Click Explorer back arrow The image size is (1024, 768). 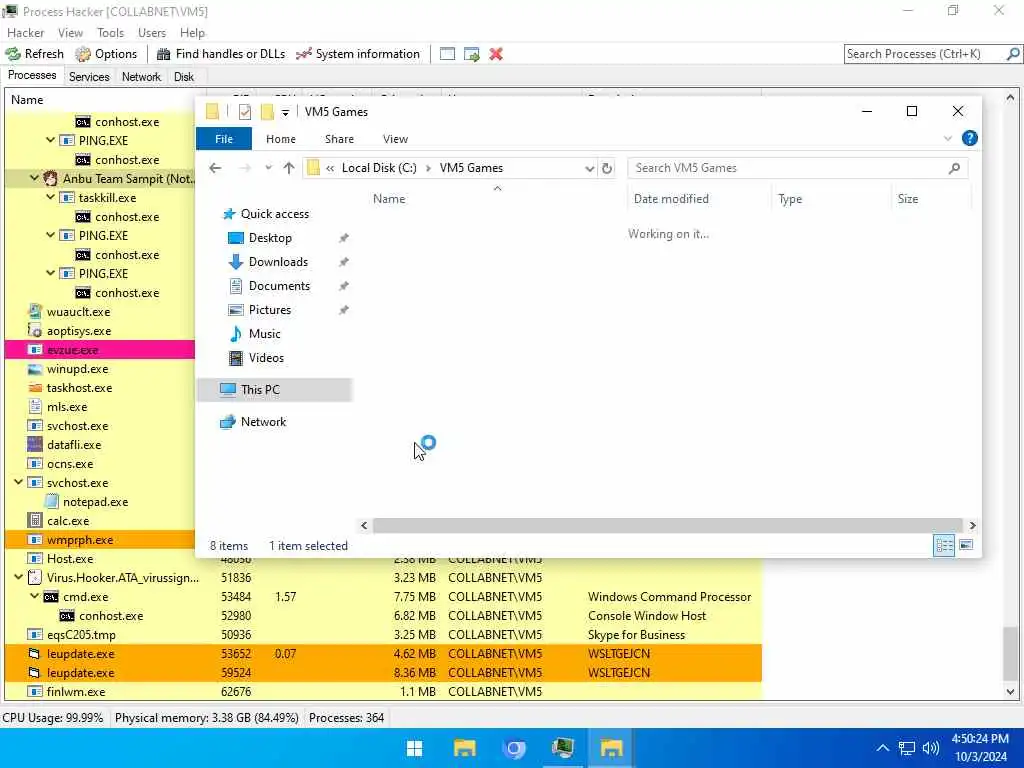(x=215, y=168)
